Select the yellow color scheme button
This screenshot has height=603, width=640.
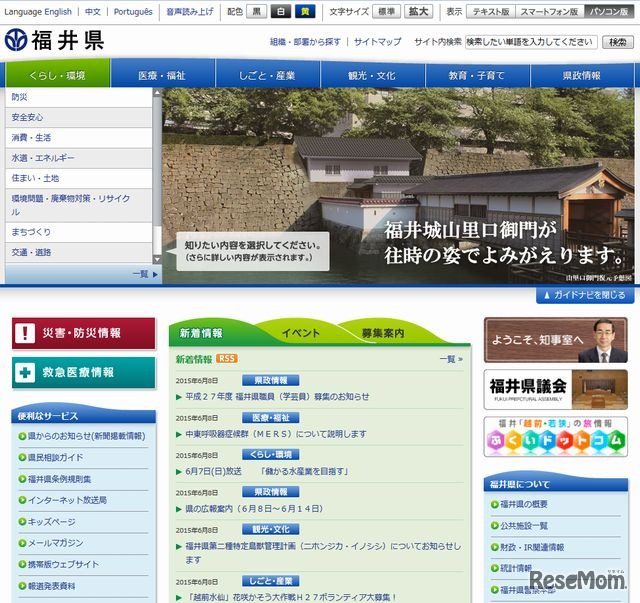305,12
